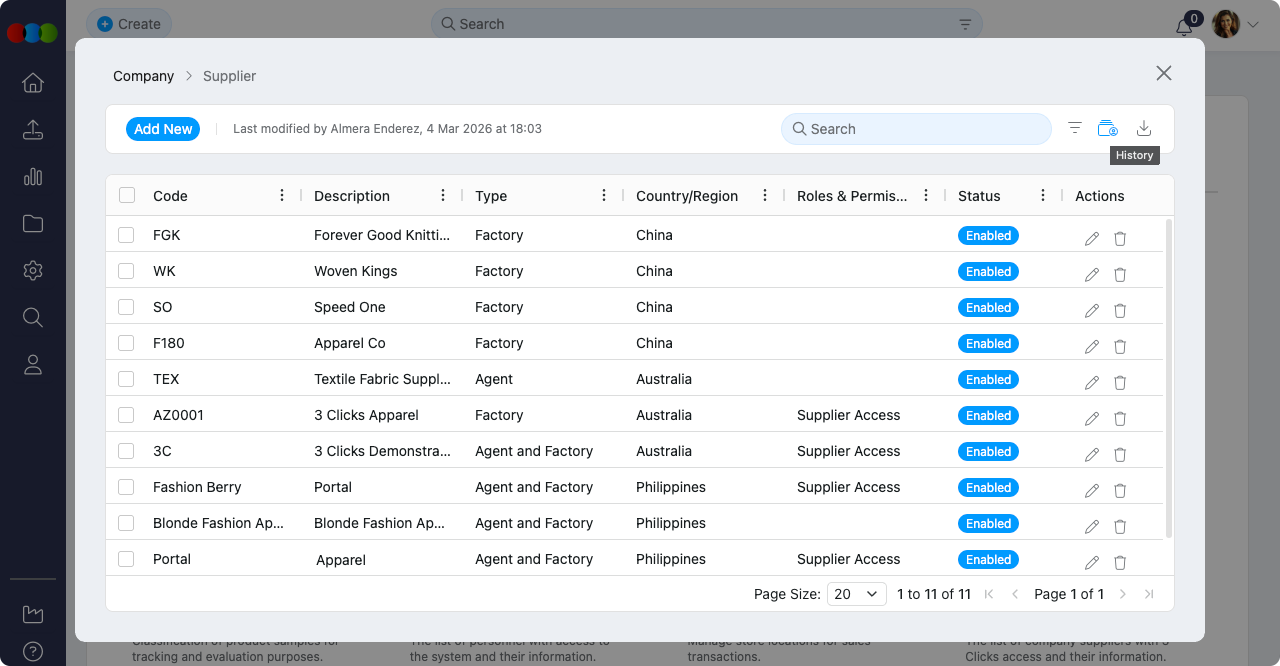Open the Page Size dropdown

pos(857,594)
